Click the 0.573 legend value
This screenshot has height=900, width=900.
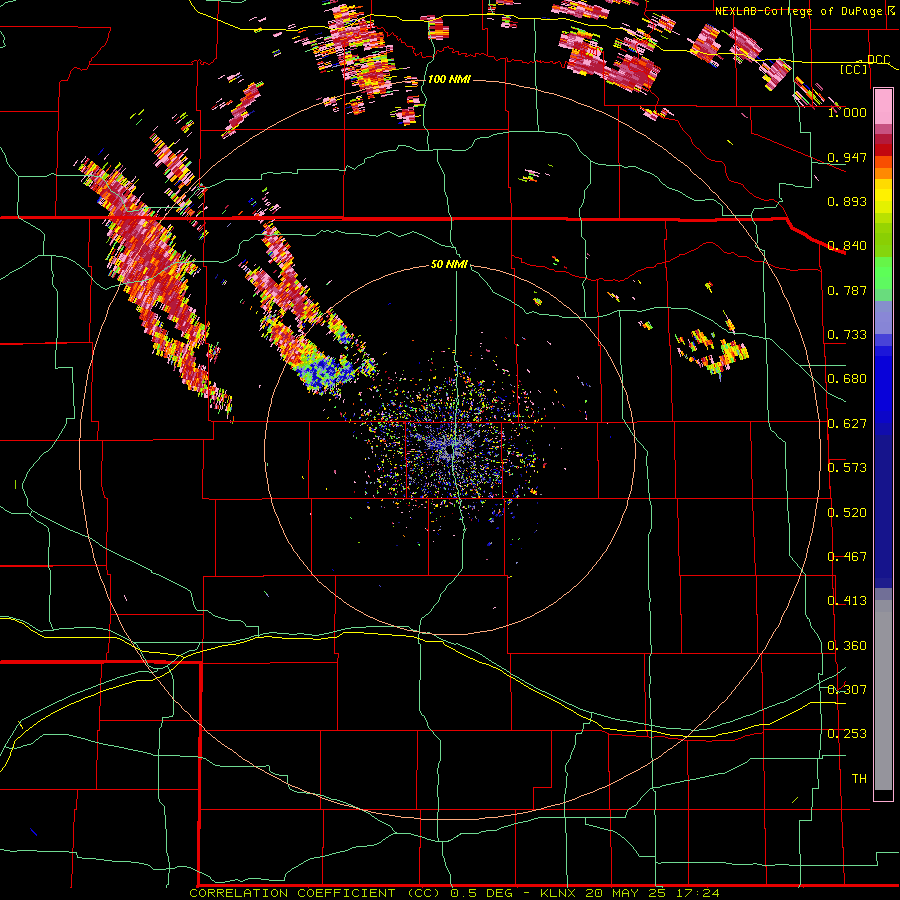(847, 468)
